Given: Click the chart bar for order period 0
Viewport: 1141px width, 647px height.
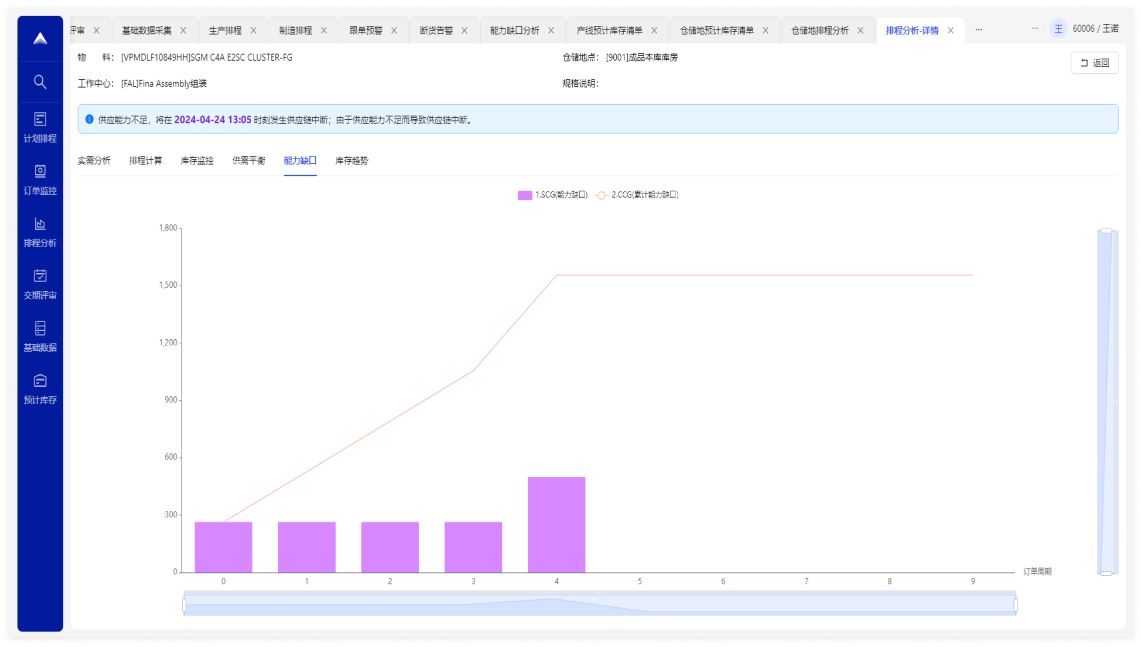Looking at the screenshot, I should [223, 547].
